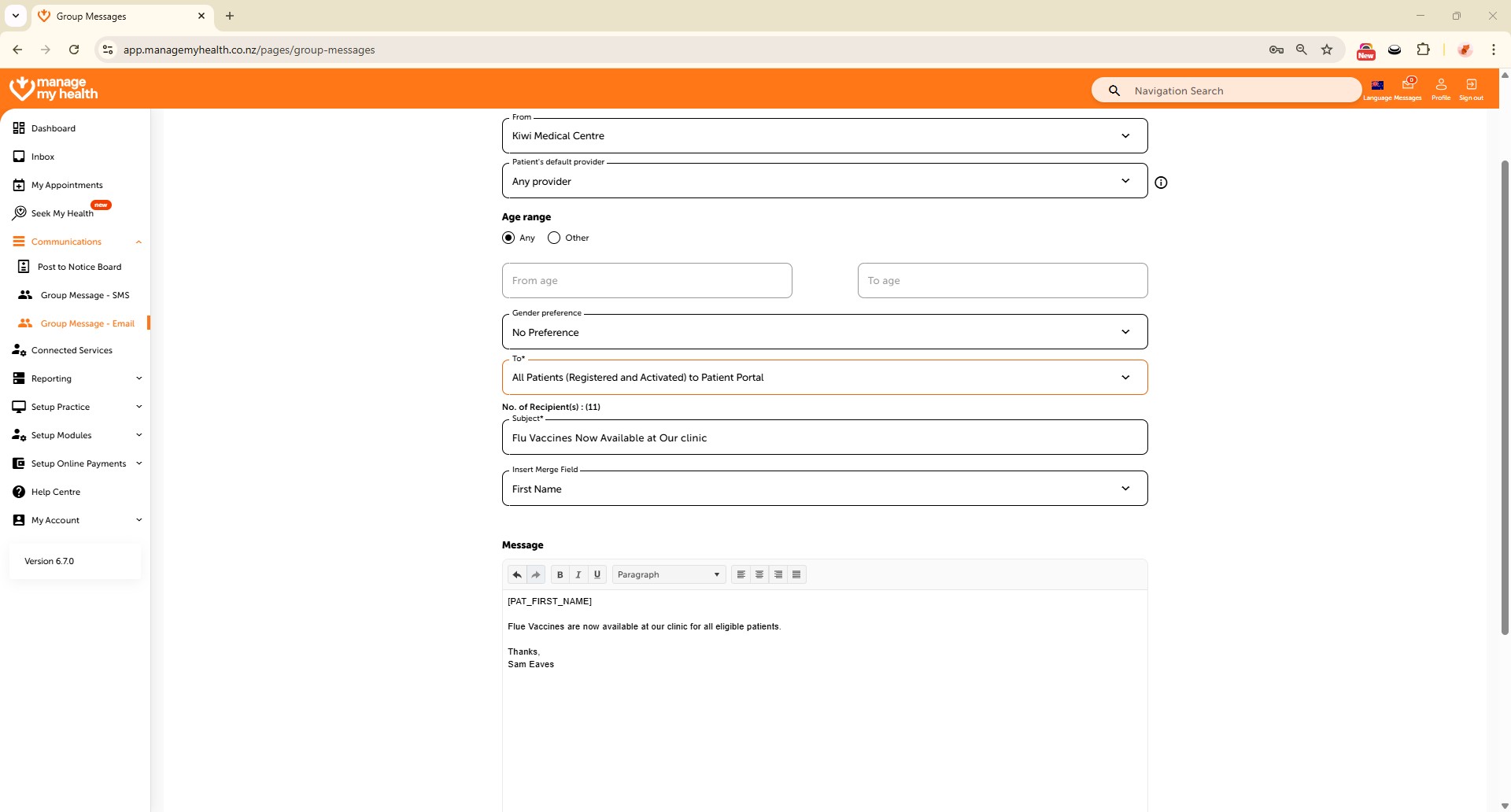Open the Help Centre link
This screenshot has width=1511, height=812.
pos(55,492)
